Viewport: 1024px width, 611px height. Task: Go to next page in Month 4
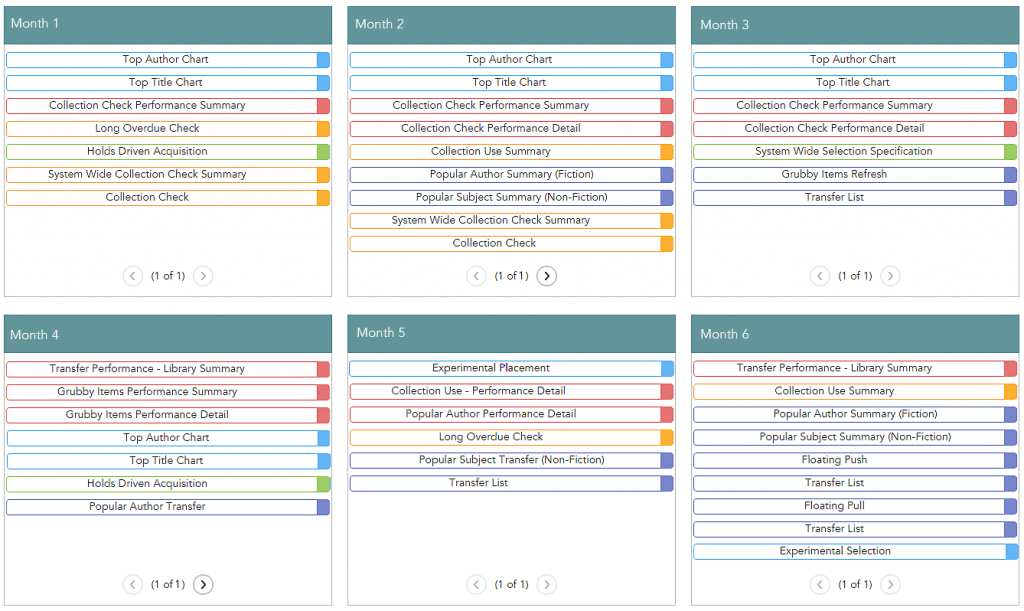(203, 585)
